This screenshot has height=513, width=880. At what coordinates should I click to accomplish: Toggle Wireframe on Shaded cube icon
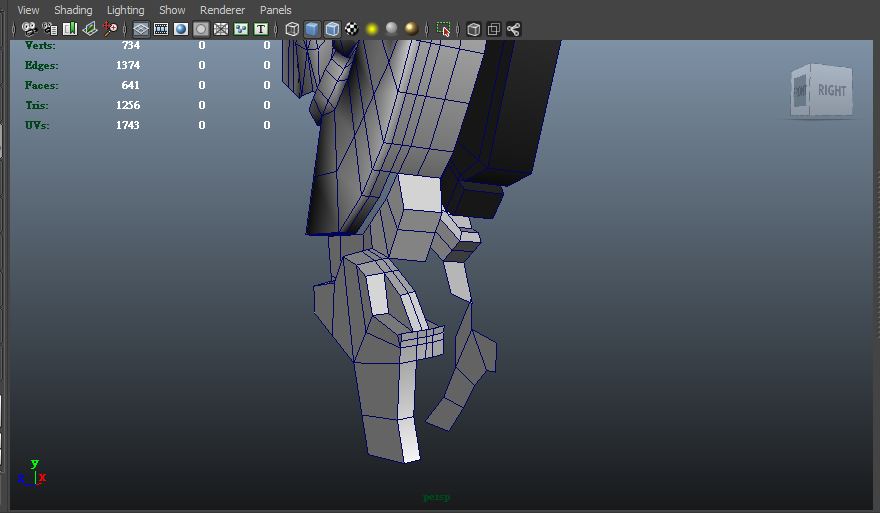[x=332, y=29]
